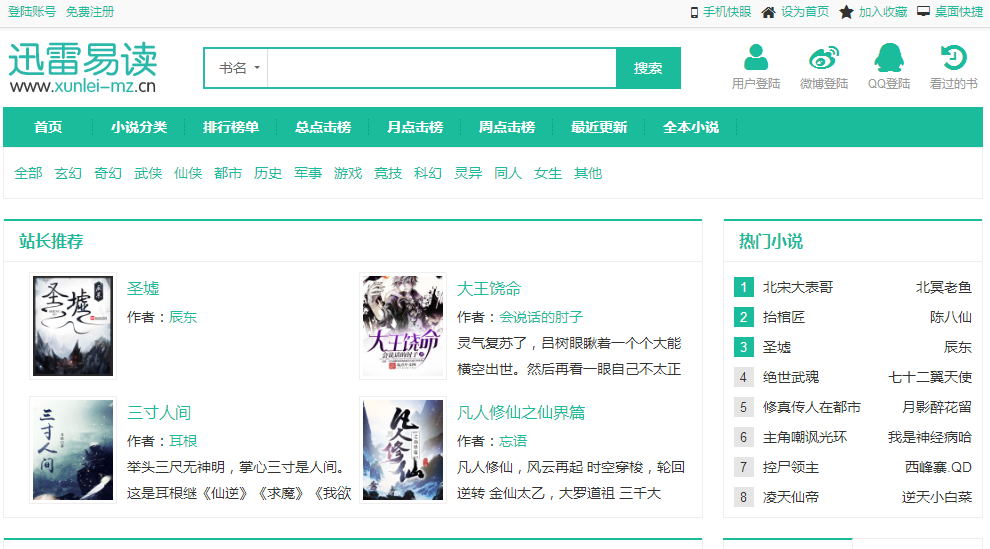The width and height of the screenshot is (990, 549).
Task: Select the 女生 category link
Action: pos(548,173)
